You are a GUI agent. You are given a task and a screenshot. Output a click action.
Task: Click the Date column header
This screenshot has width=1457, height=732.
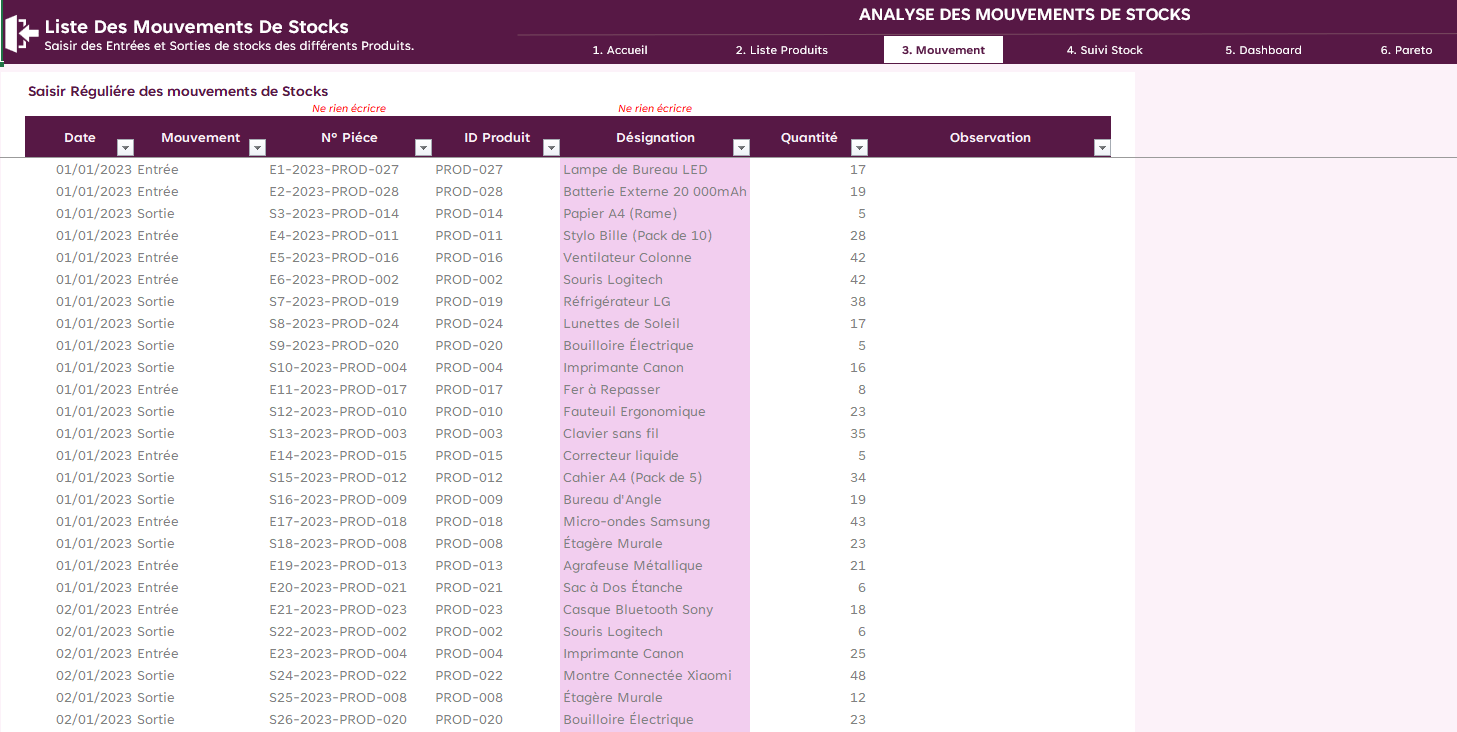(80, 137)
